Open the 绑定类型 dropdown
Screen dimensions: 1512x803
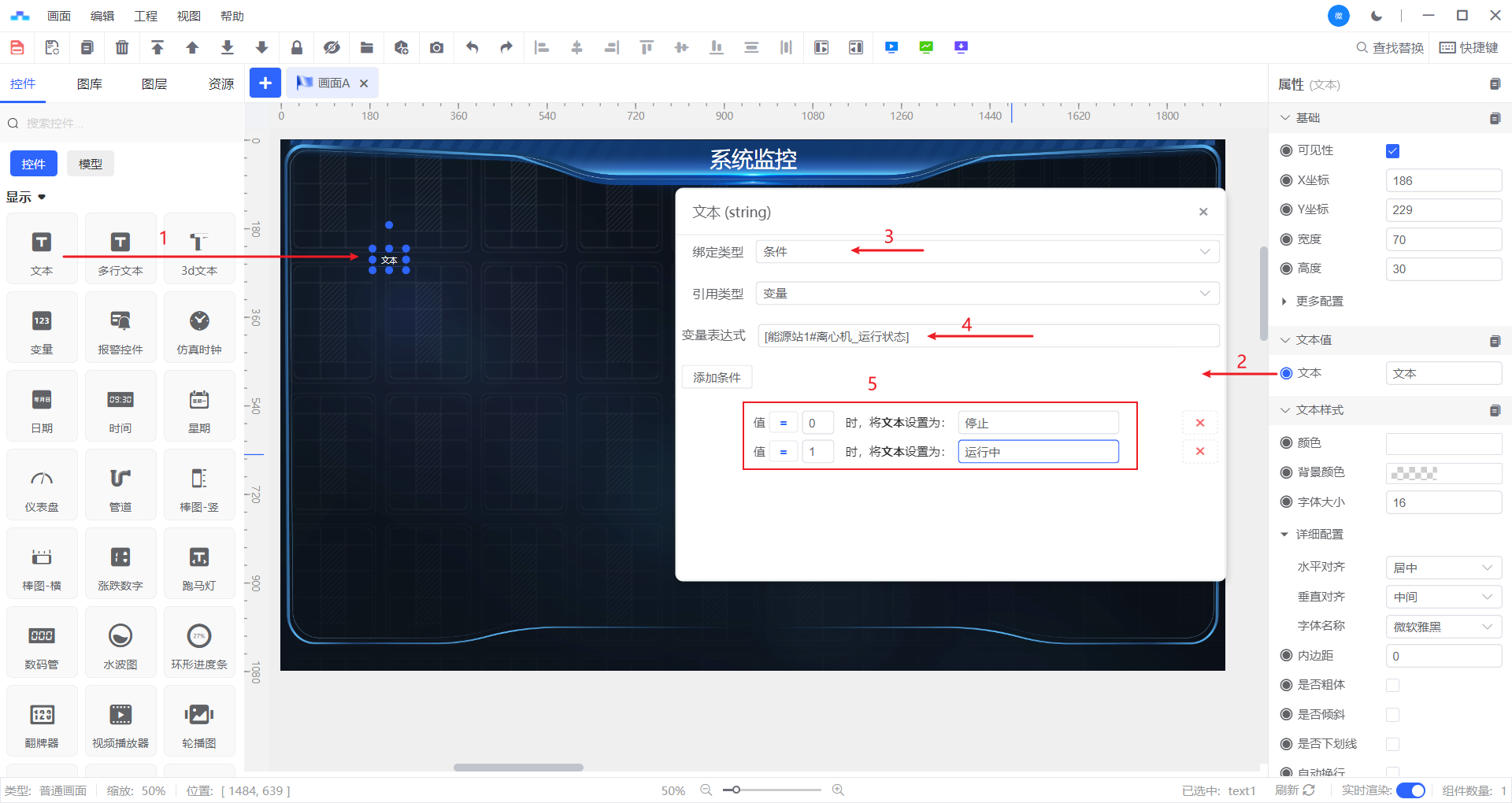[987, 252]
